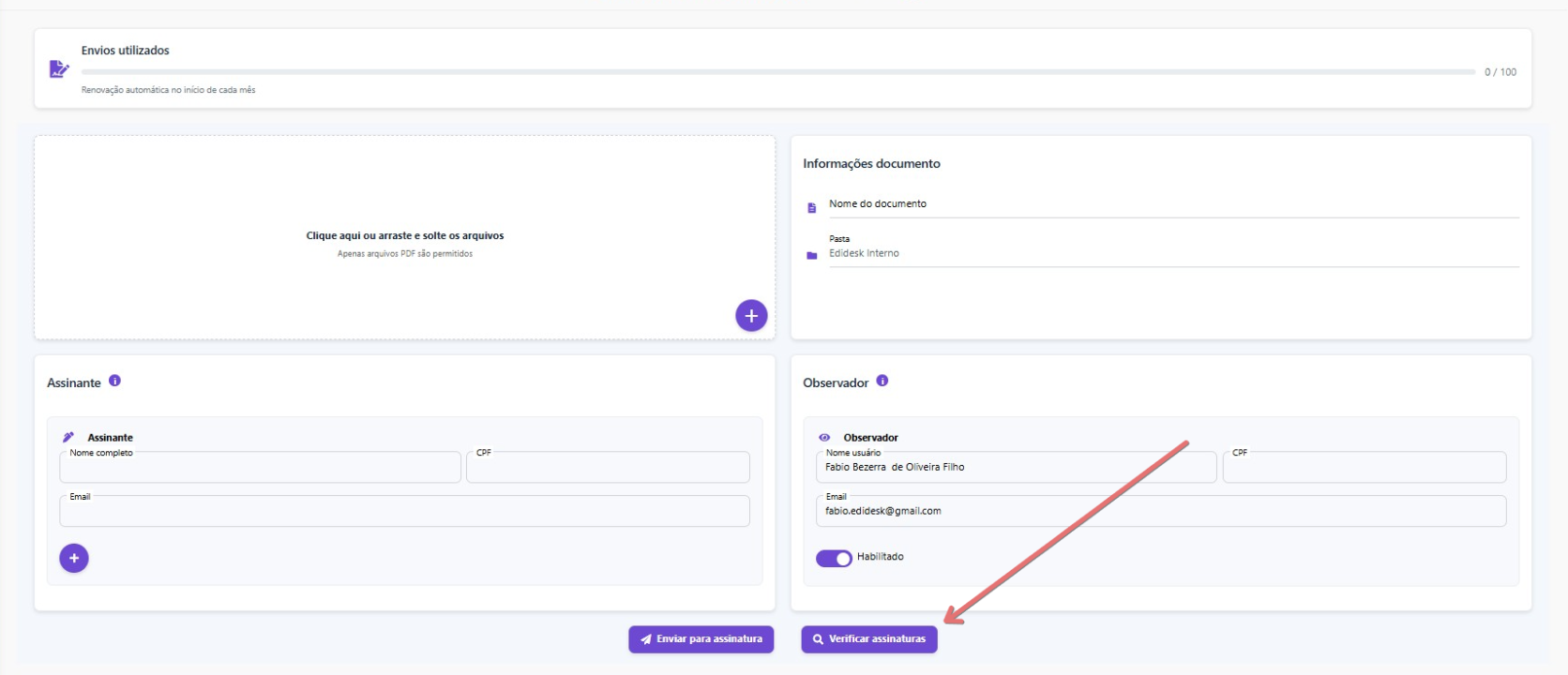1568x675 pixels.
Task: Click the observer CPF field
Action: click(1364, 468)
